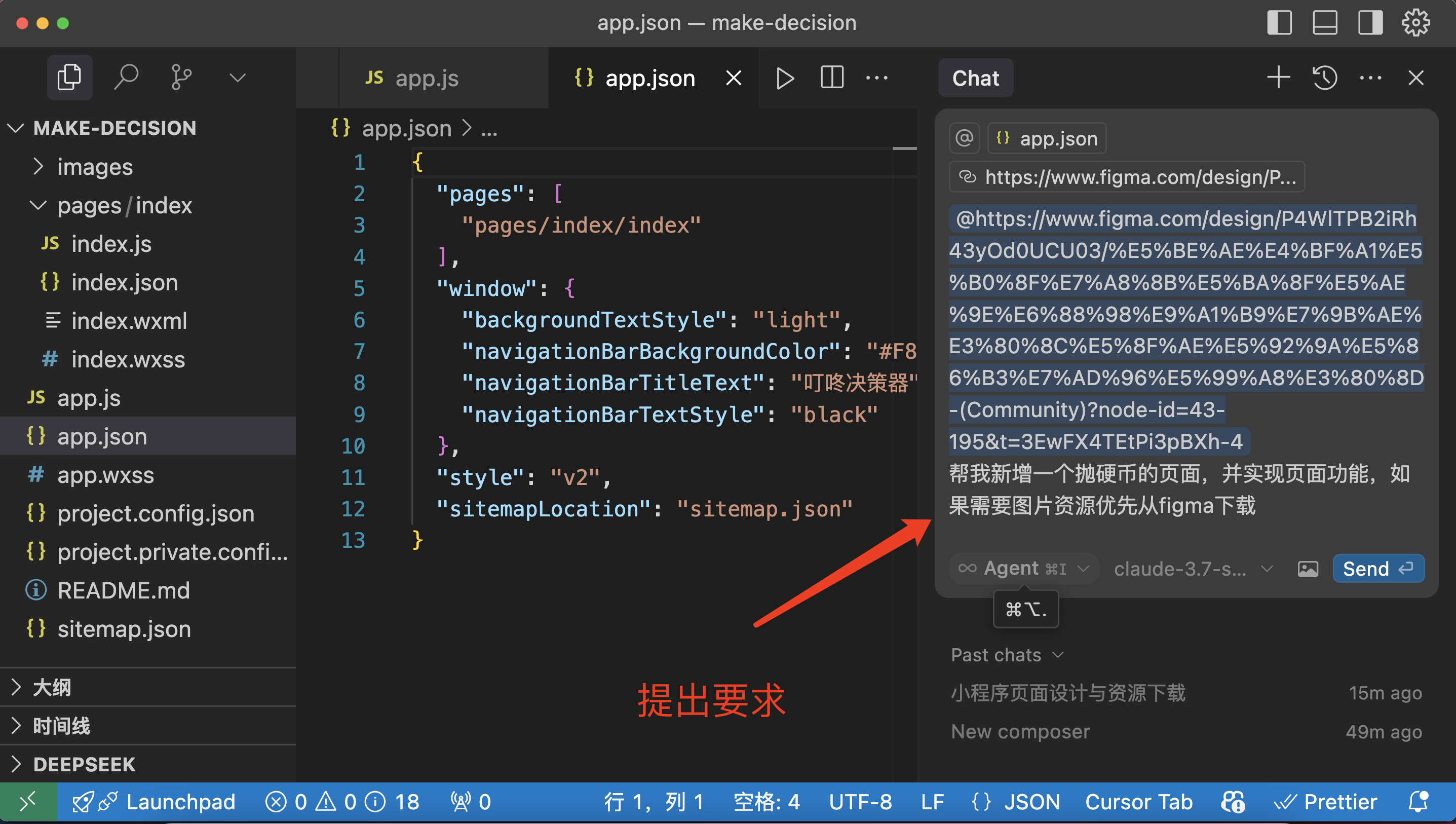Click into the chat message input text
This screenshot has width=1456, height=824.
click(x=1185, y=362)
